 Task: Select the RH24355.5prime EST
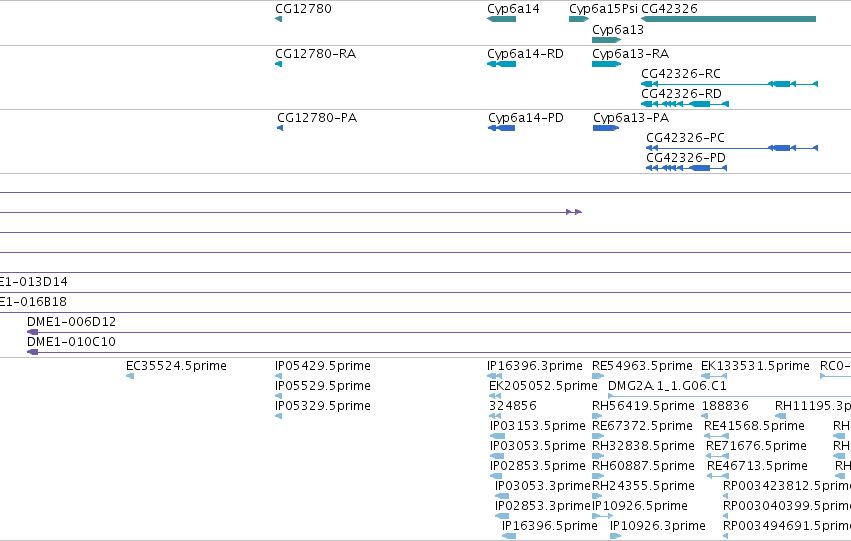pyautogui.click(x=598, y=496)
